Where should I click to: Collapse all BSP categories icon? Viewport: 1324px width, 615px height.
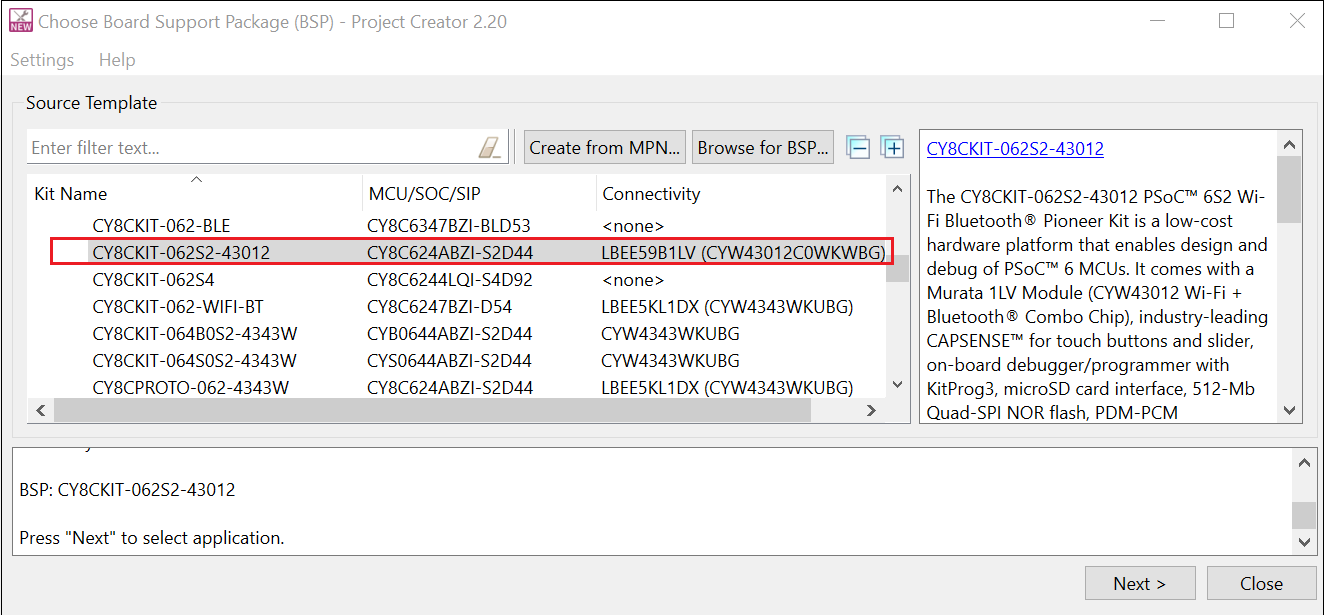click(x=858, y=147)
